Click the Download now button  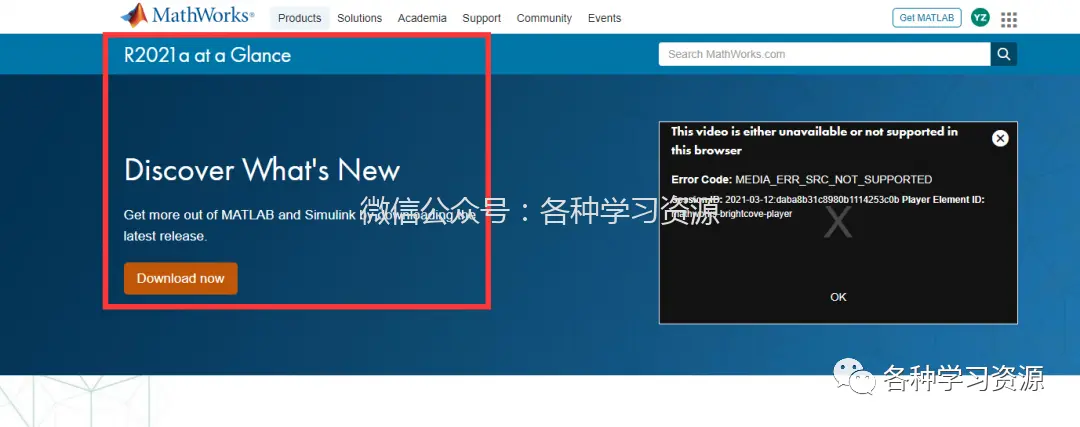click(x=180, y=278)
